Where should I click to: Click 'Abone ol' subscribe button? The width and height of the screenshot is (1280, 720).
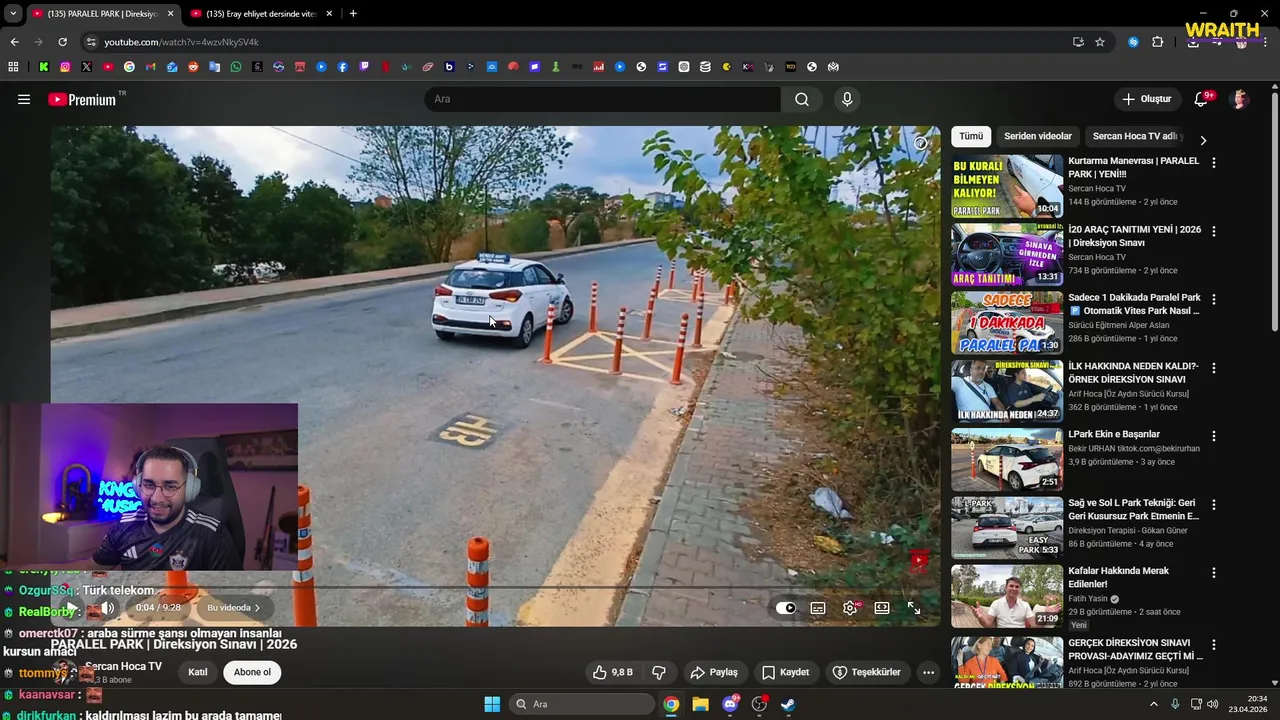(x=252, y=672)
